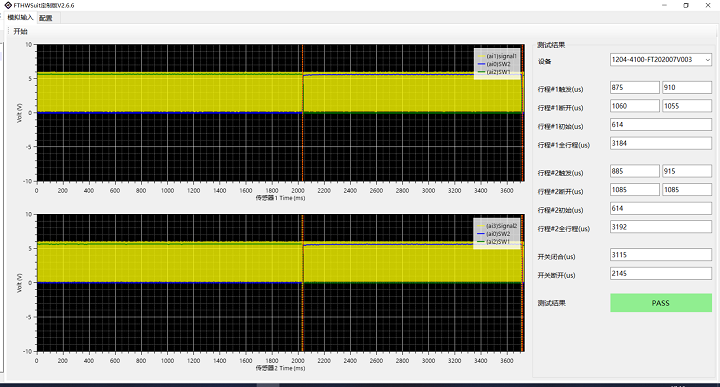Click the 开始 button to start test
This screenshot has width=720, height=387.
click(20, 31)
